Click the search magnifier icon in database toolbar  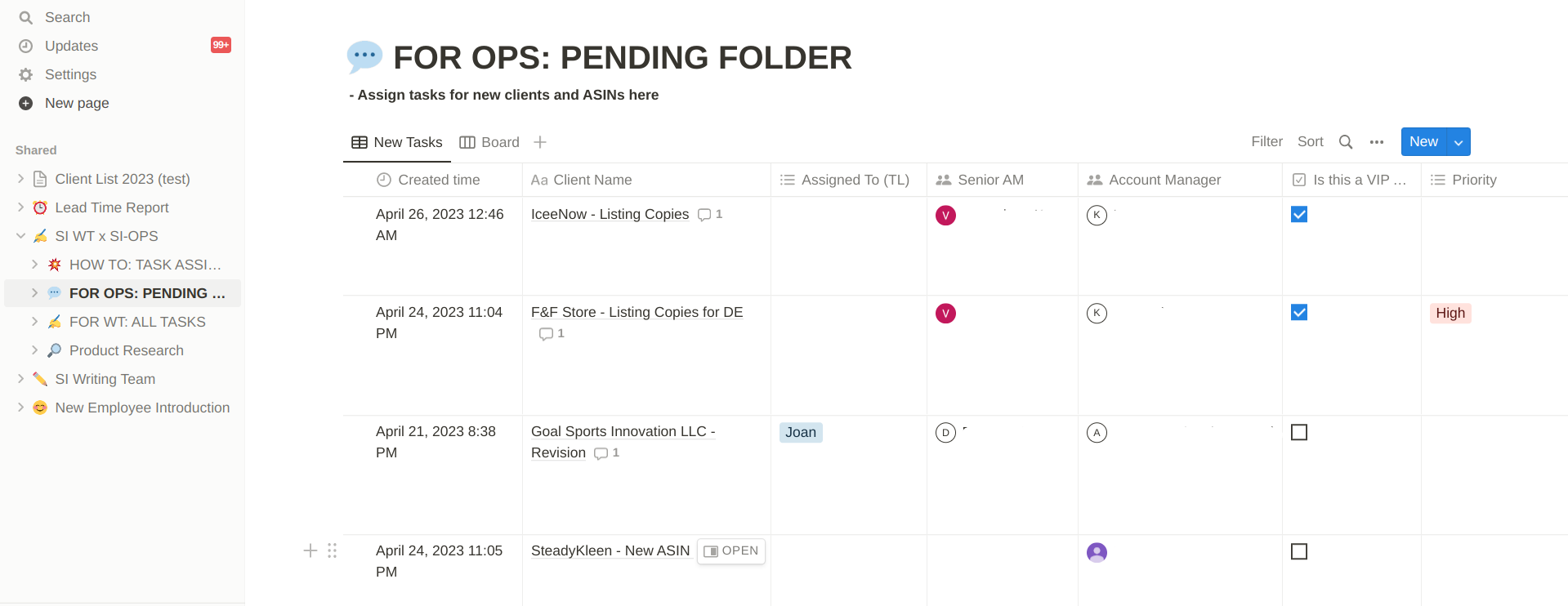pyautogui.click(x=1345, y=142)
